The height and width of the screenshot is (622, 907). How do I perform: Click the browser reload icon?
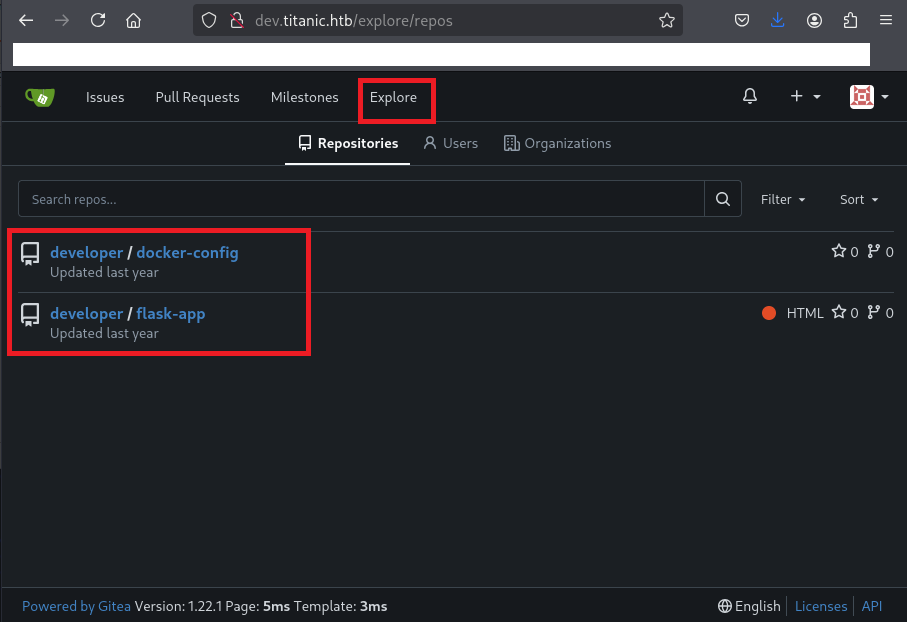[98, 20]
